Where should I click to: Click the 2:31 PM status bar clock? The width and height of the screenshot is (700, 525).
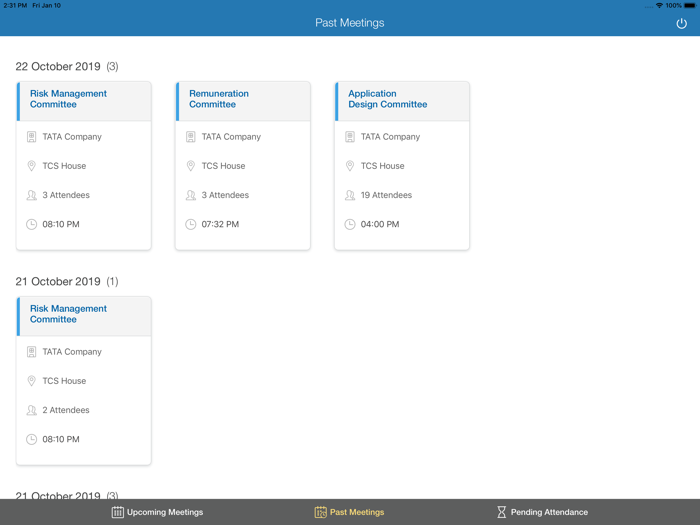pyautogui.click(x=15, y=5)
